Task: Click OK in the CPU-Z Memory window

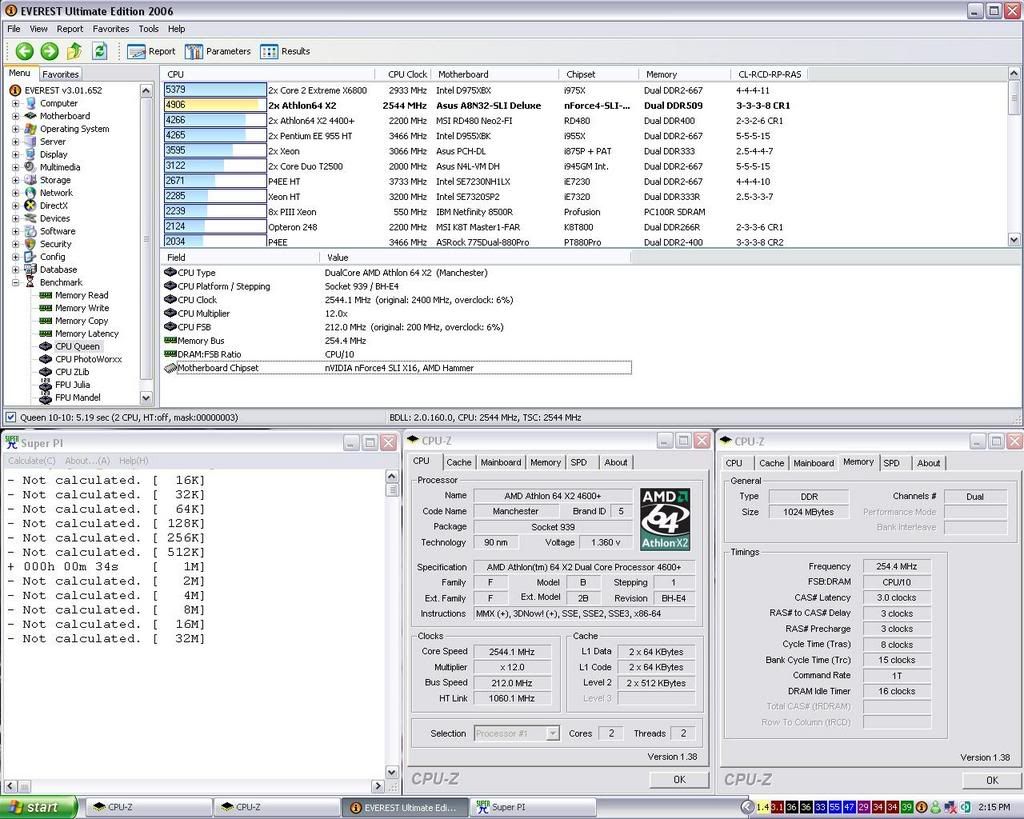Action: point(992,780)
